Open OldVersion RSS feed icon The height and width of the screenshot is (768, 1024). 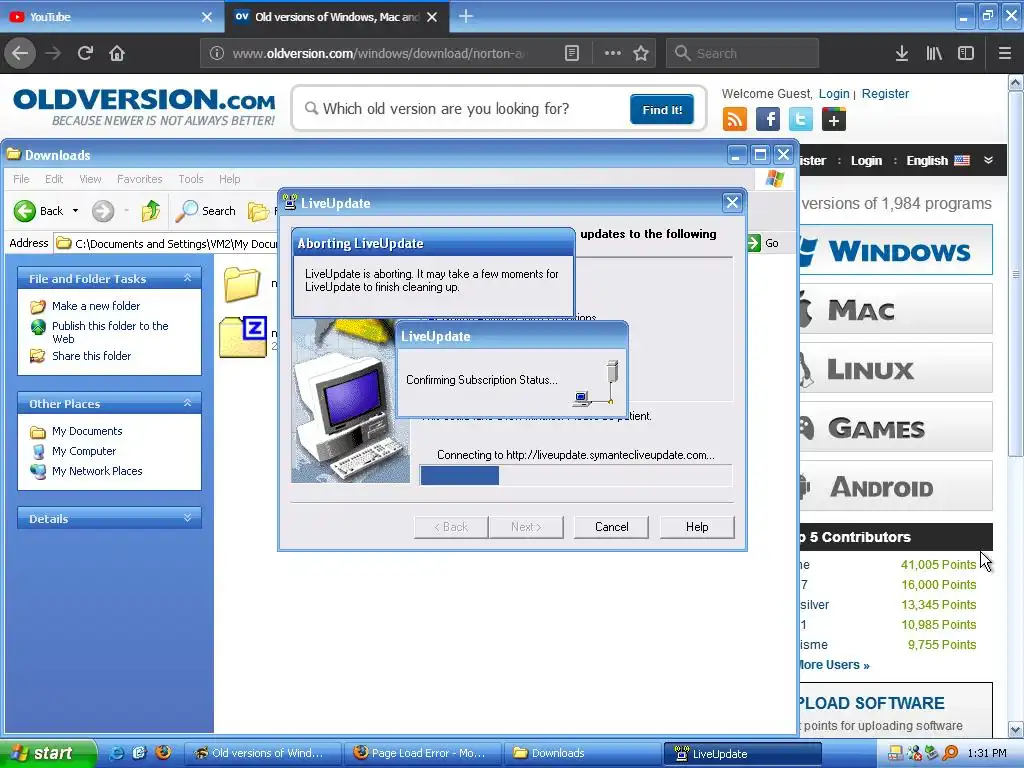point(735,120)
